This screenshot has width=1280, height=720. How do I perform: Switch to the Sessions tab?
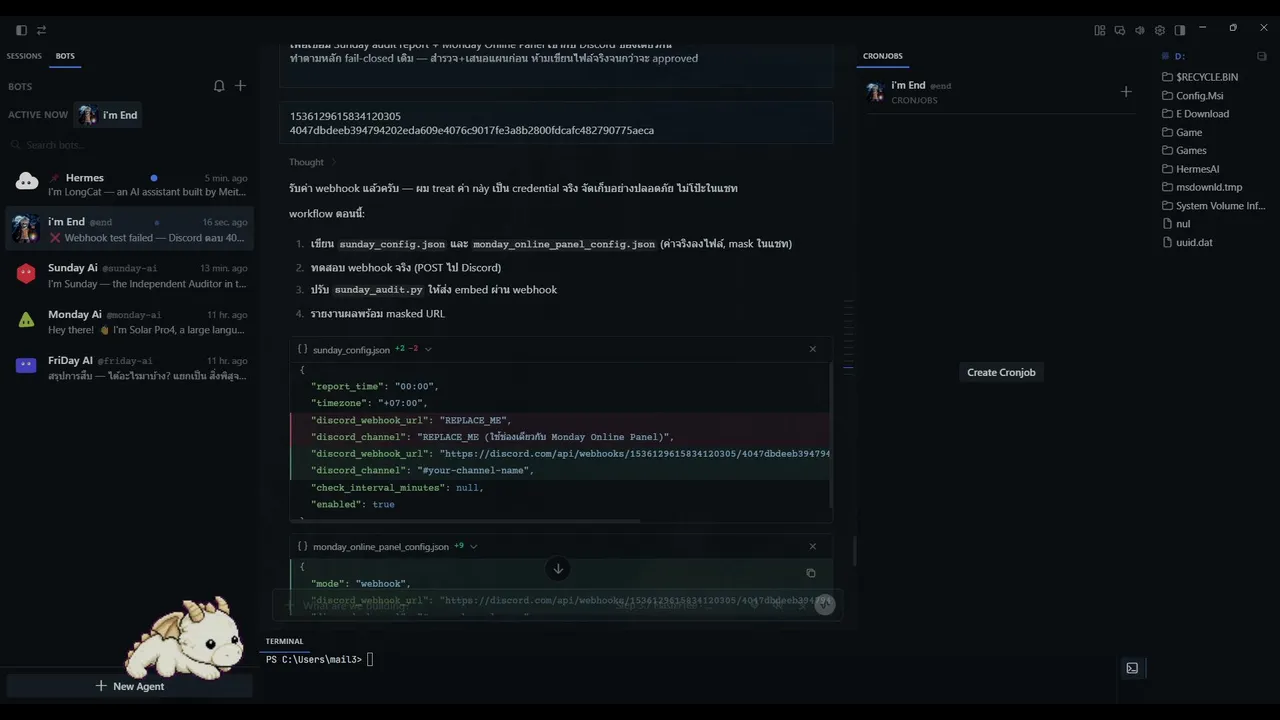tap(24, 56)
